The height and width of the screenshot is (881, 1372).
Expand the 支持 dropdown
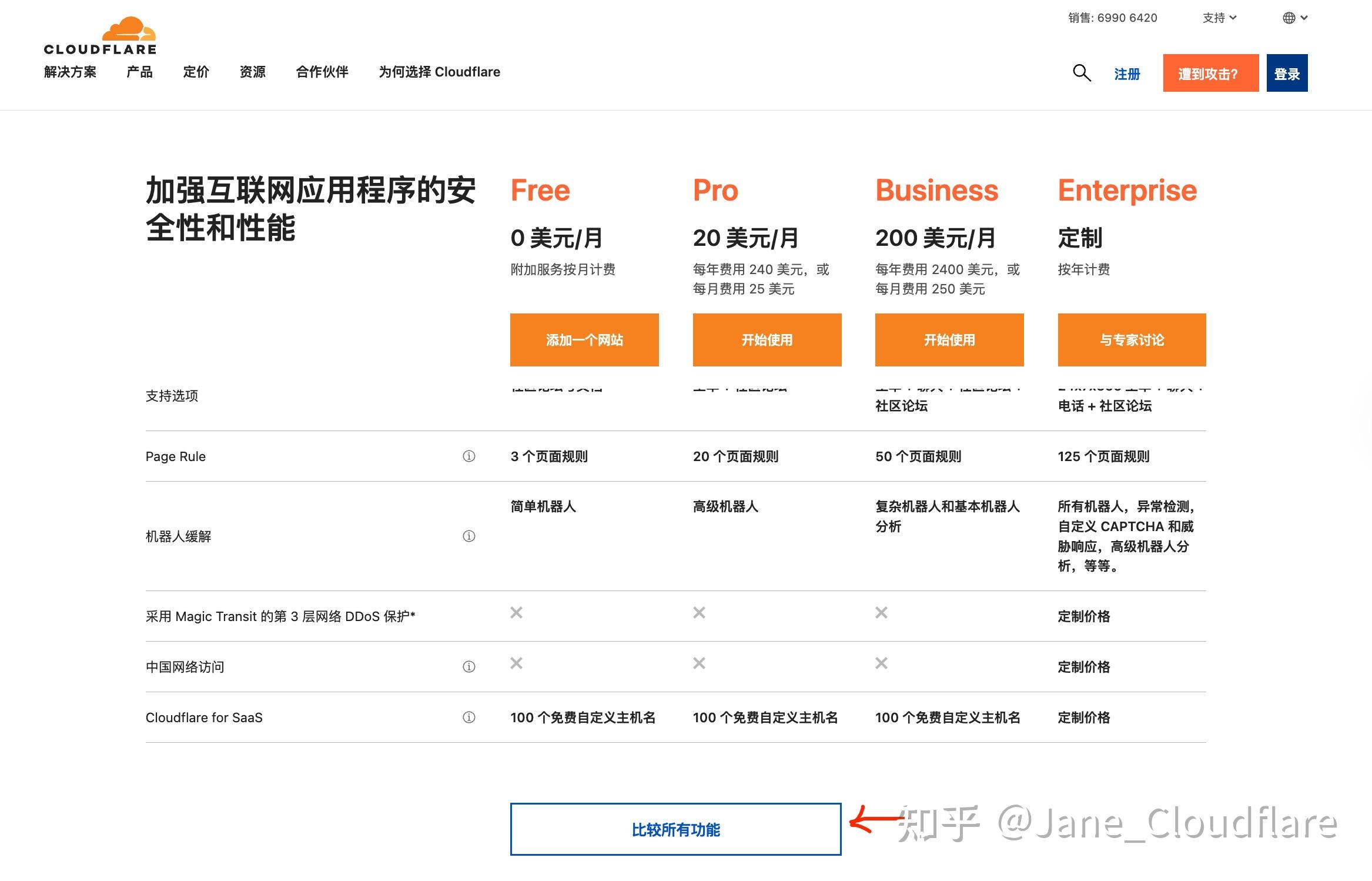click(x=1219, y=18)
